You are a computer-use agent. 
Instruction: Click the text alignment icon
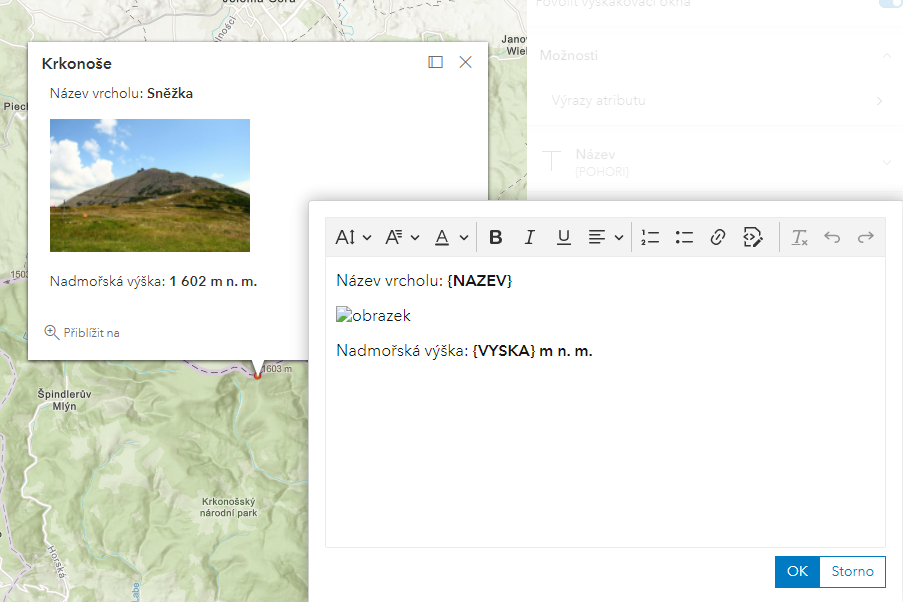[597, 237]
